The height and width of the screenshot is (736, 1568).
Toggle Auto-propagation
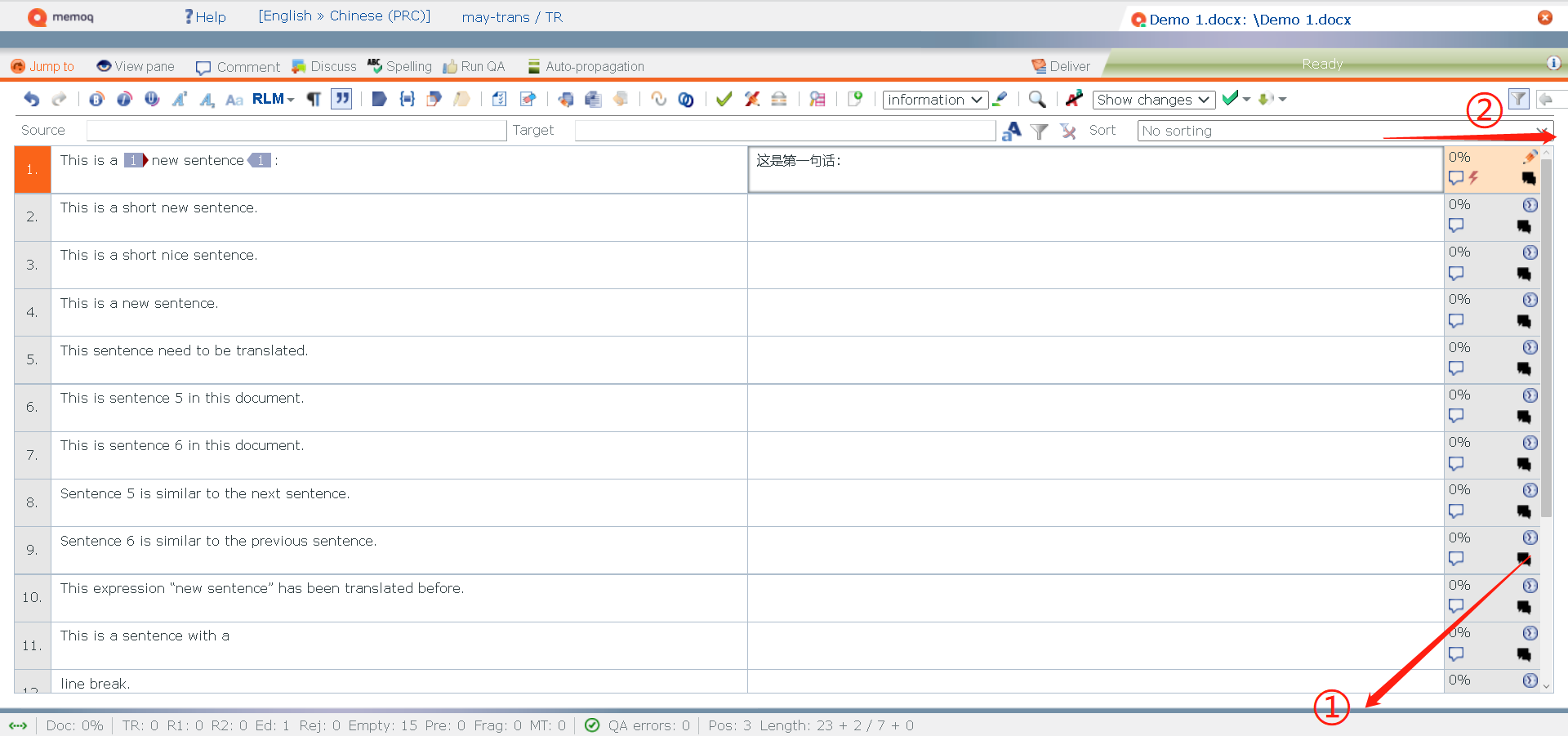(586, 66)
